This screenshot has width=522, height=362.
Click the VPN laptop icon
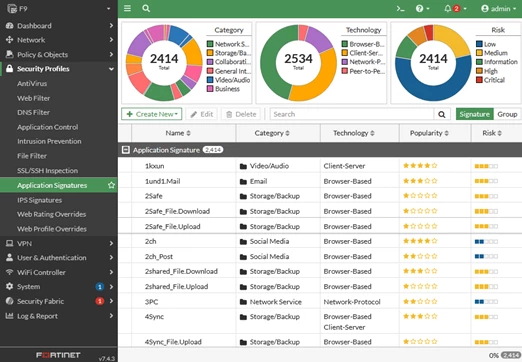pyautogui.click(x=10, y=243)
